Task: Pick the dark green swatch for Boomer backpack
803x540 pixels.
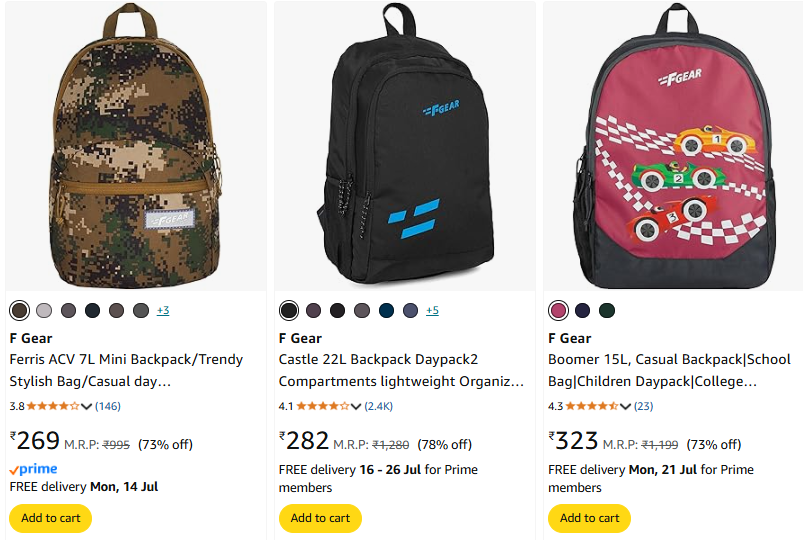Action: (606, 311)
